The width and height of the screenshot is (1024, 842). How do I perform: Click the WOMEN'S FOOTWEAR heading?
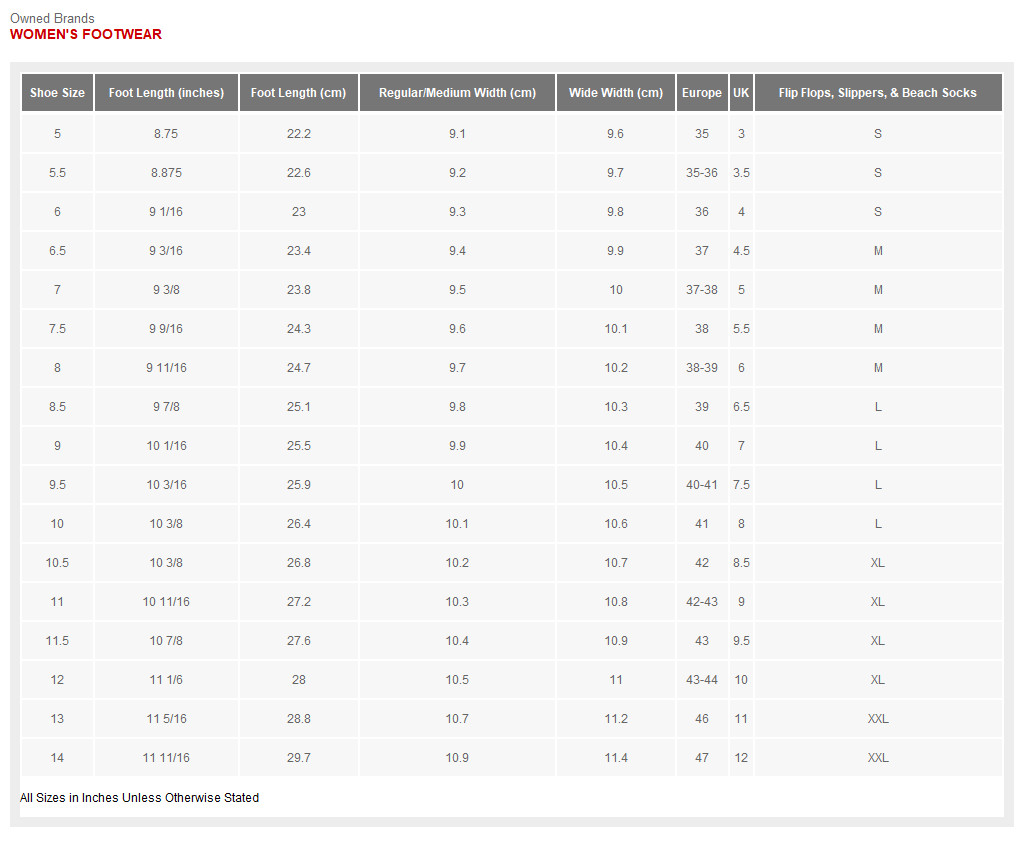(x=86, y=35)
